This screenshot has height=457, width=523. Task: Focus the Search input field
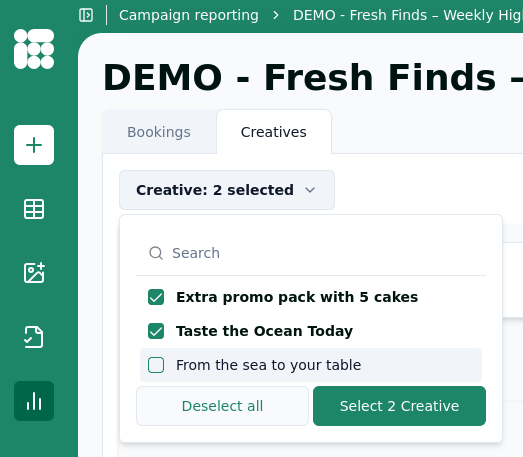311,253
